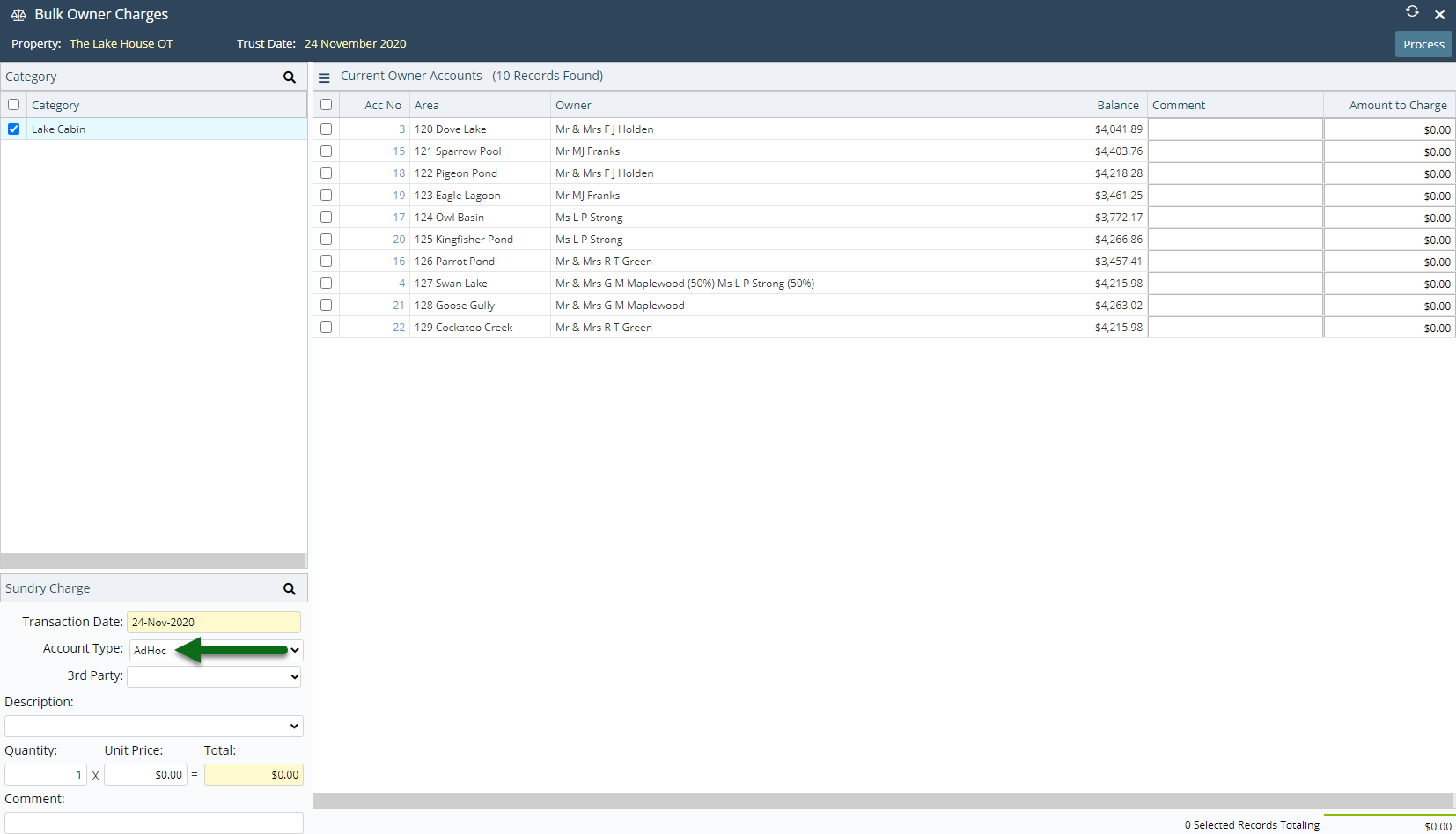This screenshot has width=1456, height=834.
Task: Toggle the select-all owner accounts checkbox
Action: pyautogui.click(x=326, y=104)
